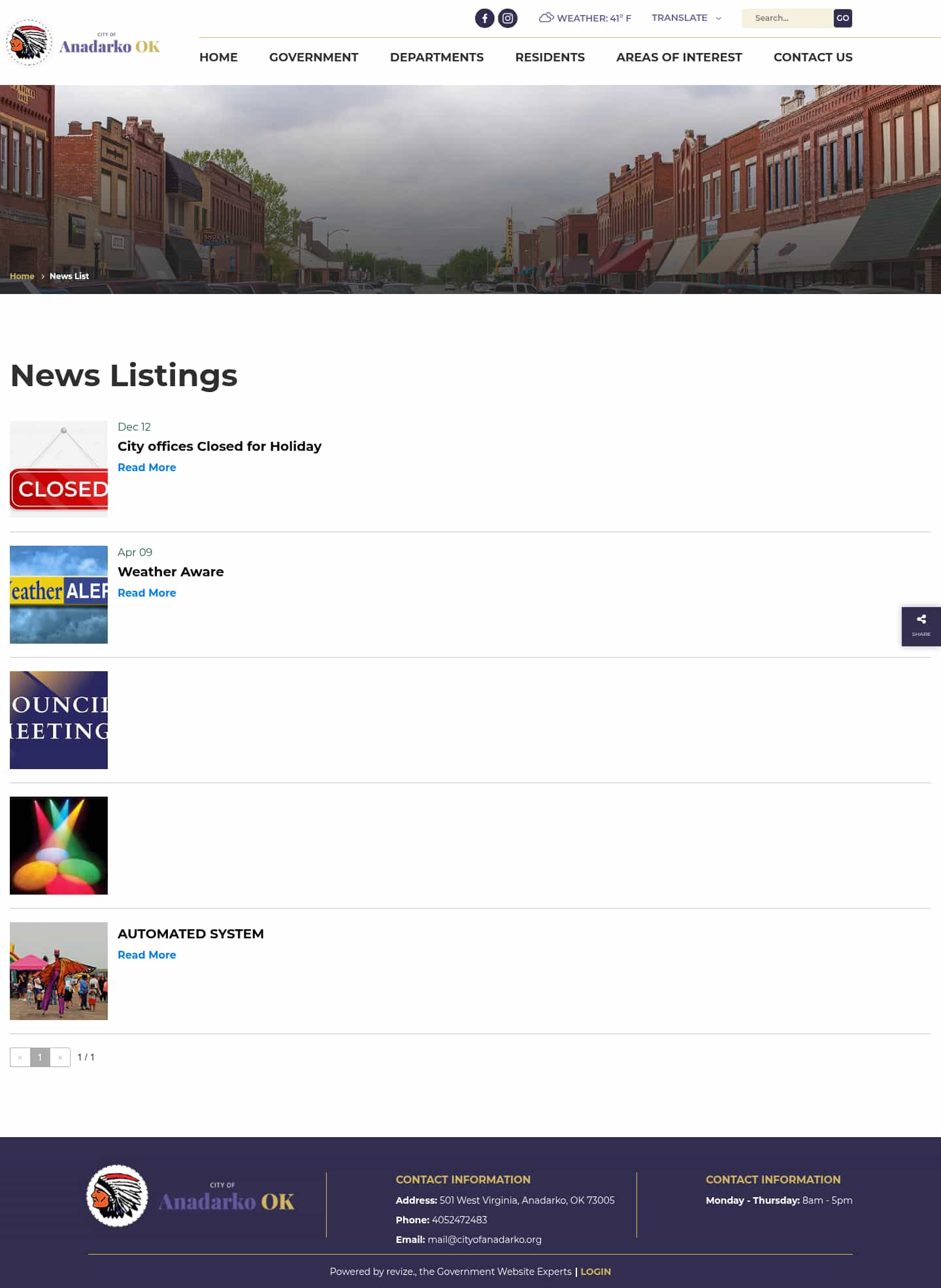Image resolution: width=941 pixels, height=1288 pixels.
Task: Open the Facebook icon link
Action: [x=484, y=18]
